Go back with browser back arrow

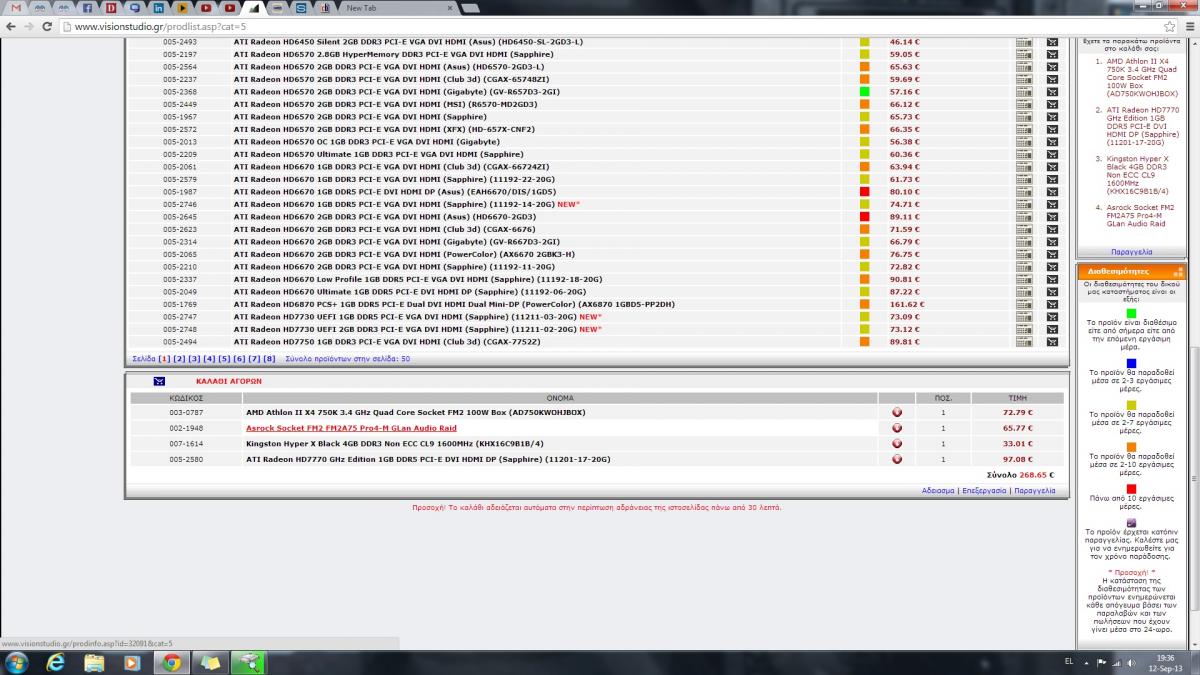point(9,26)
